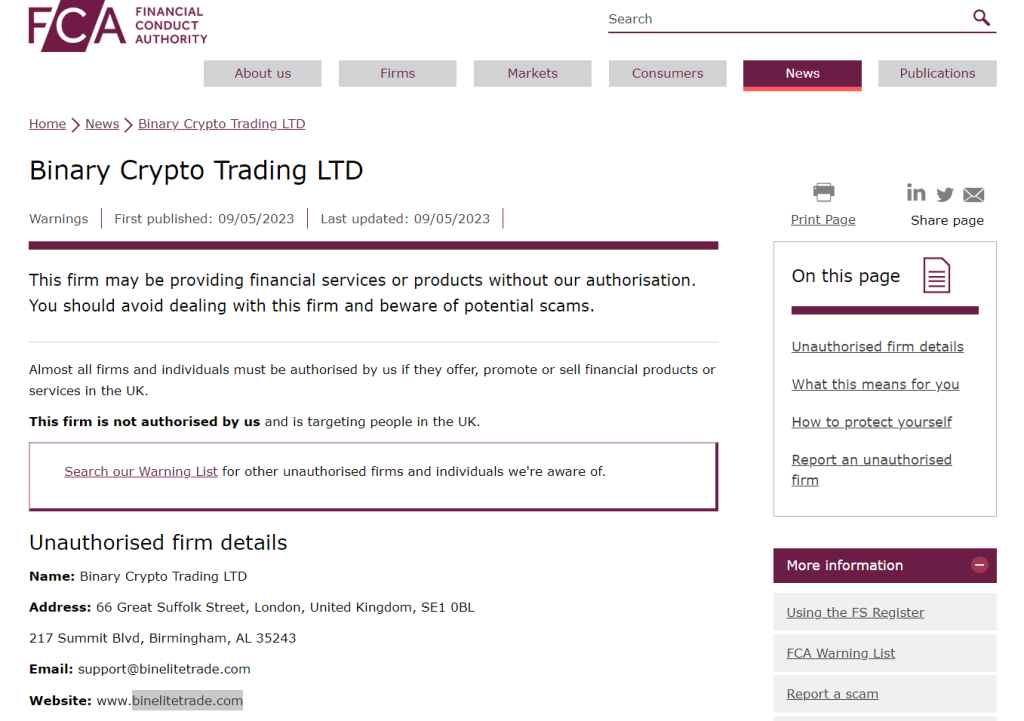
Task: Open How to protect yourself link
Action: (x=871, y=421)
